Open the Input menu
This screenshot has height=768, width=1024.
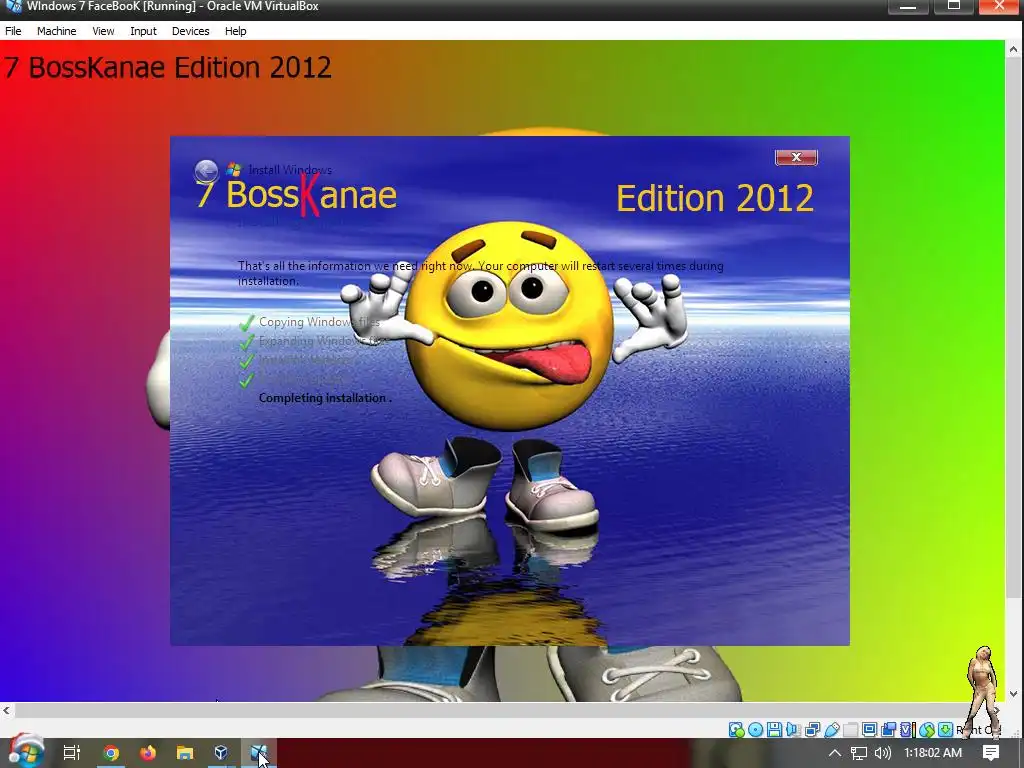[143, 31]
